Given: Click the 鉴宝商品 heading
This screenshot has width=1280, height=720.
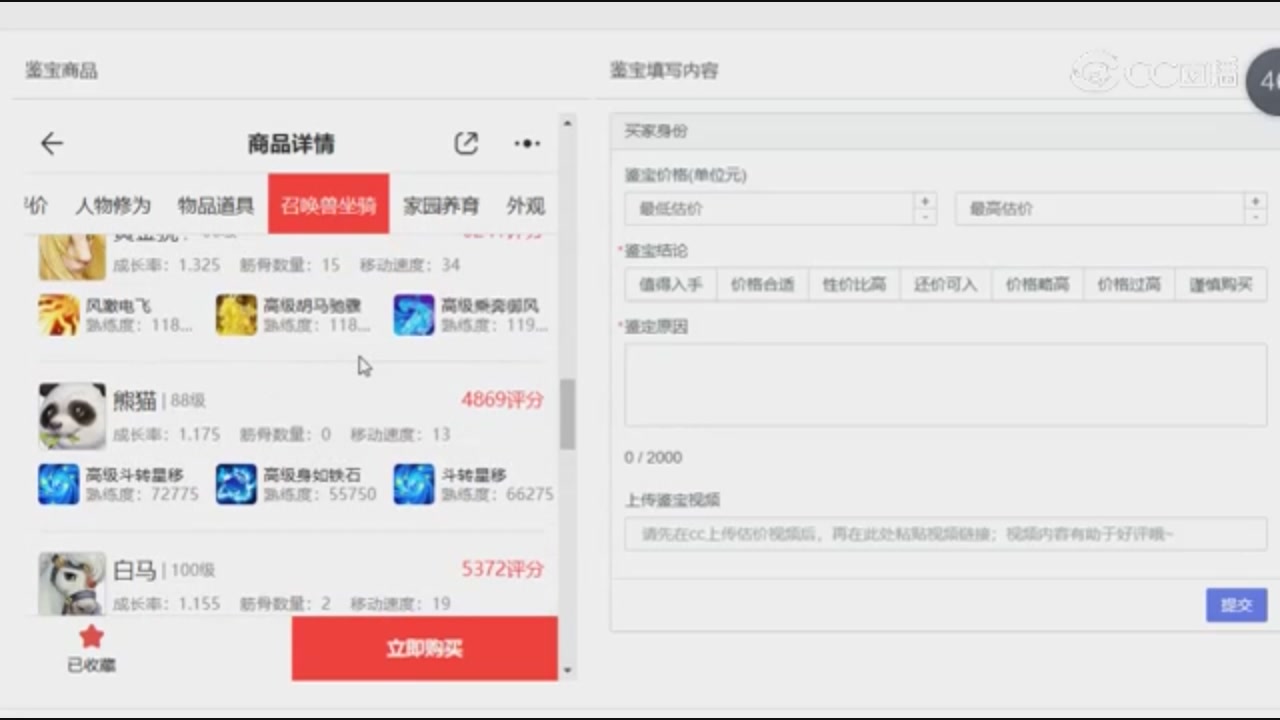Looking at the screenshot, I should (61, 71).
